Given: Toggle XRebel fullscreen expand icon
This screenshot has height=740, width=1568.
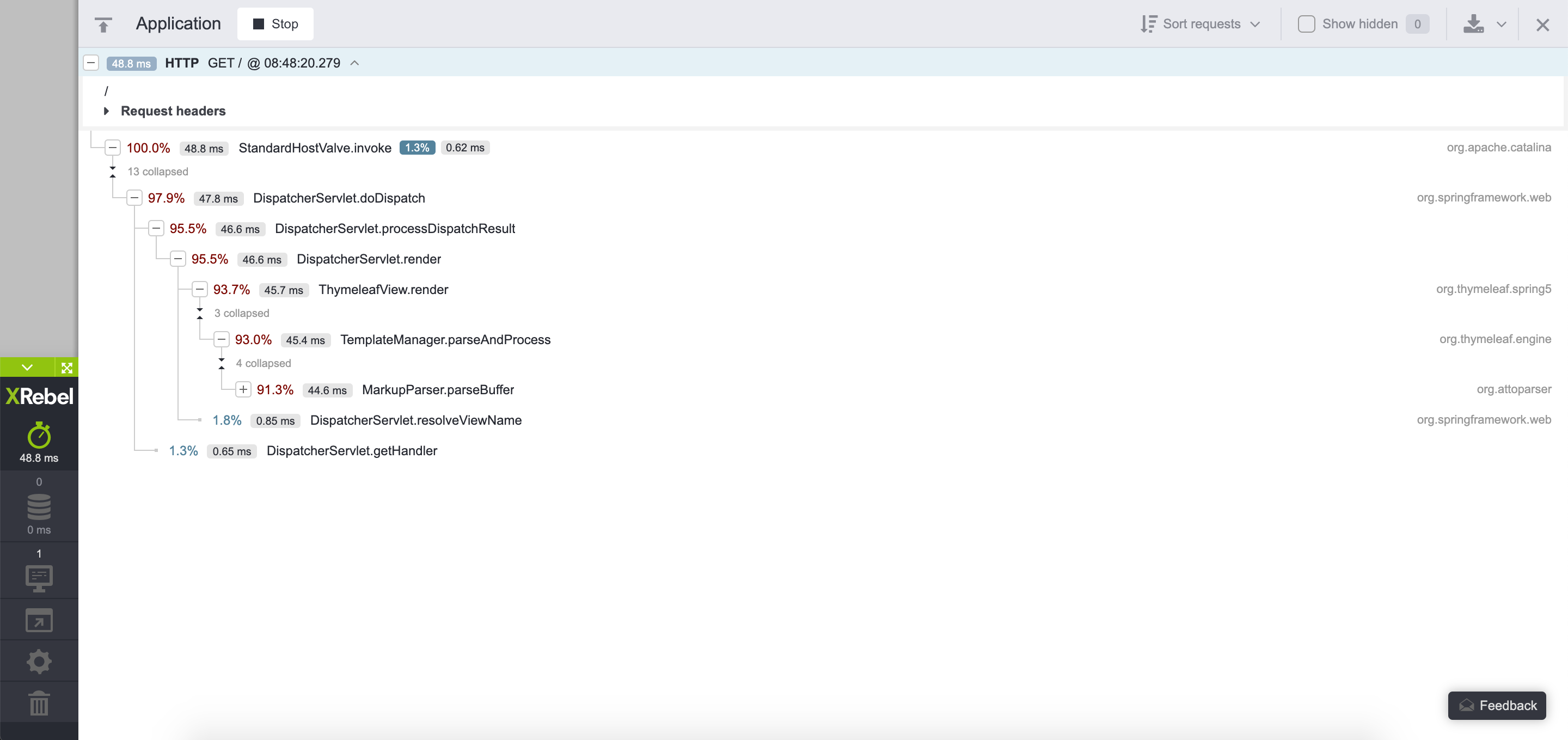Looking at the screenshot, I should 67,368.
